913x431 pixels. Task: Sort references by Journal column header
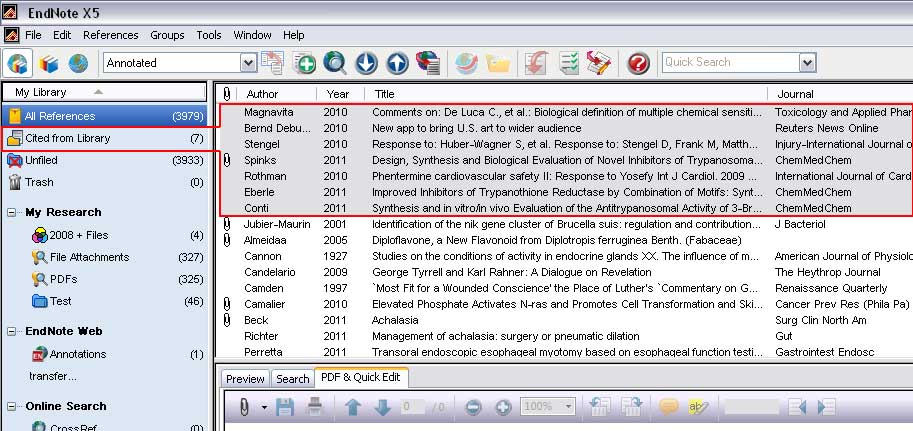[840, 94]
